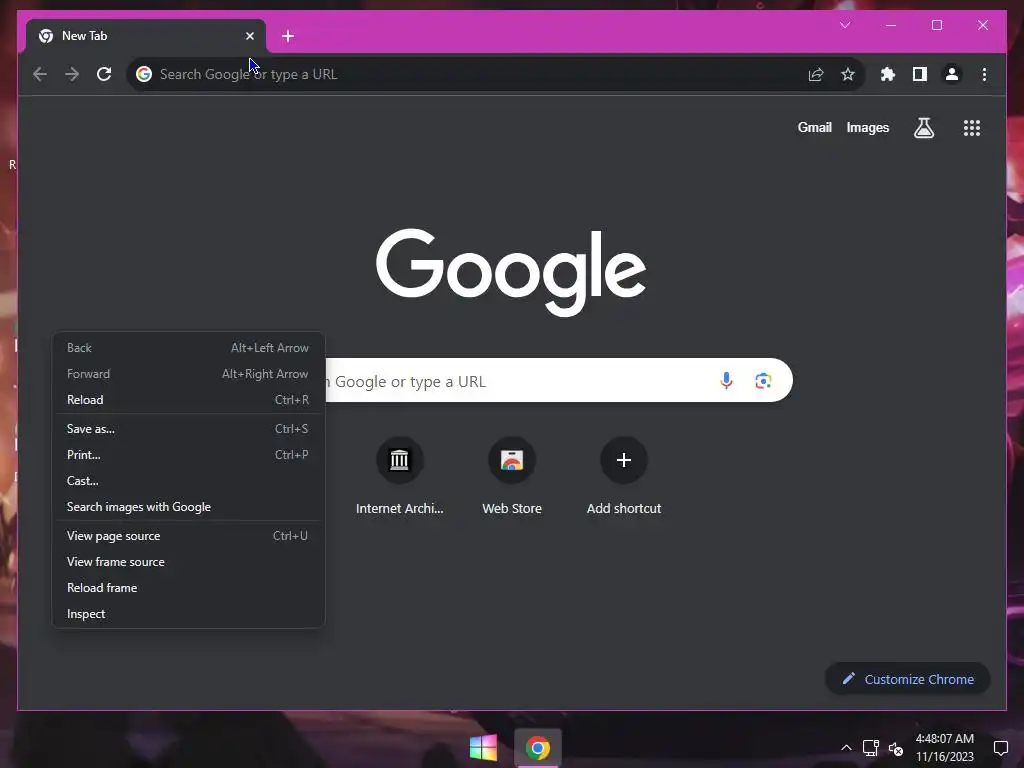Click the Customize Chrome button
Screen dimensions: 1024x768
(x=908, y=679)
